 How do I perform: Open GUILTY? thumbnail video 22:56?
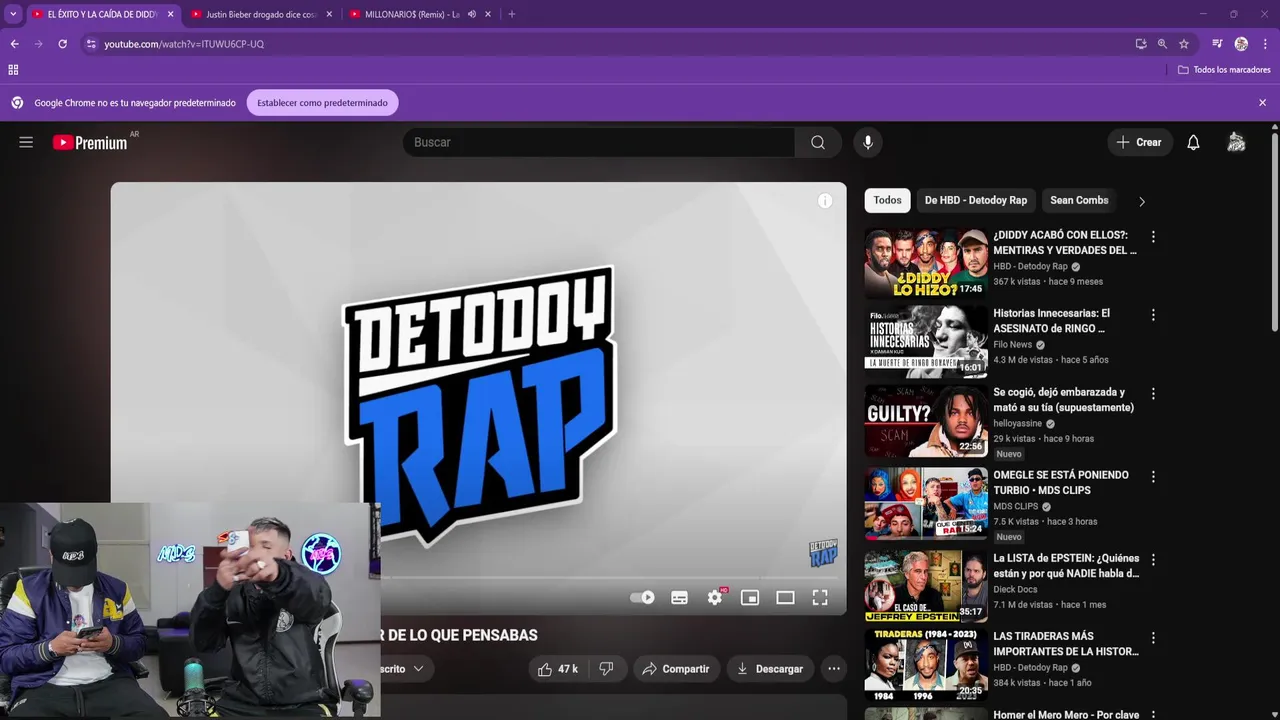(x=926, y=420)
